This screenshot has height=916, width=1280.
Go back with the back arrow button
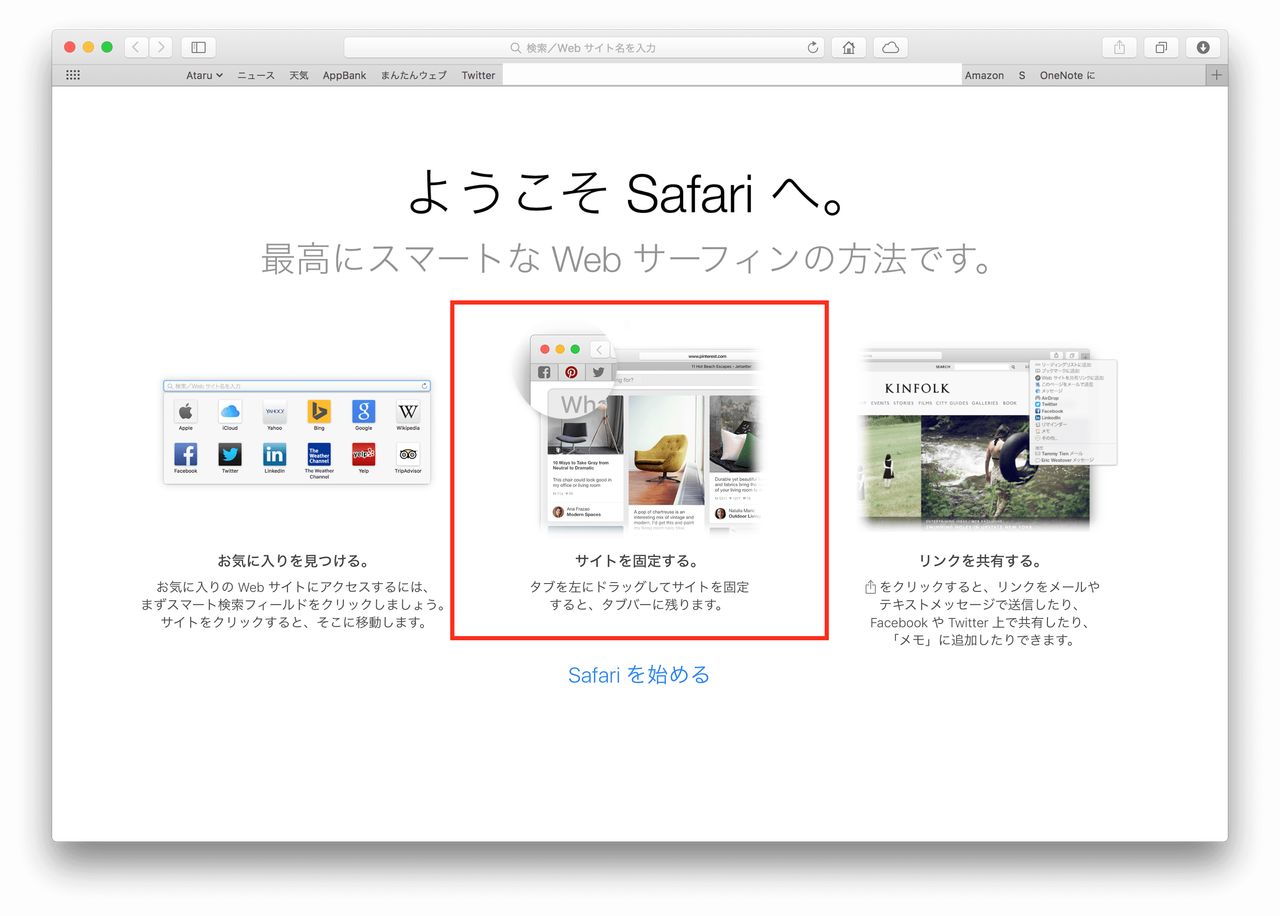coord(136,47)
